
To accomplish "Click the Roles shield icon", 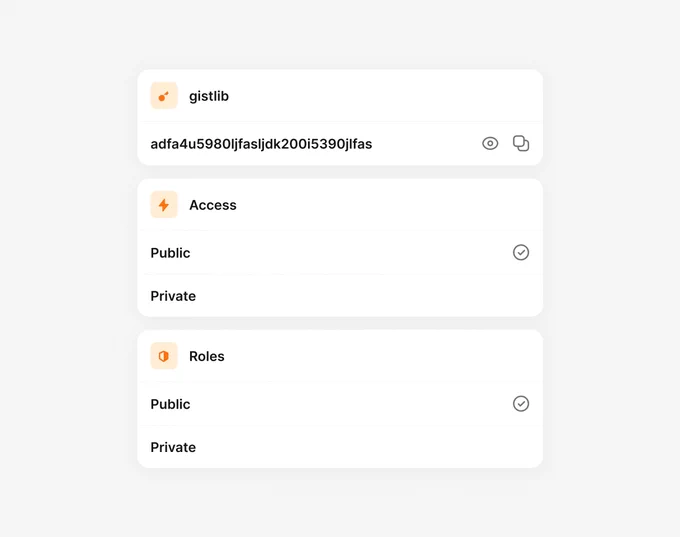I will click(164, 356).
